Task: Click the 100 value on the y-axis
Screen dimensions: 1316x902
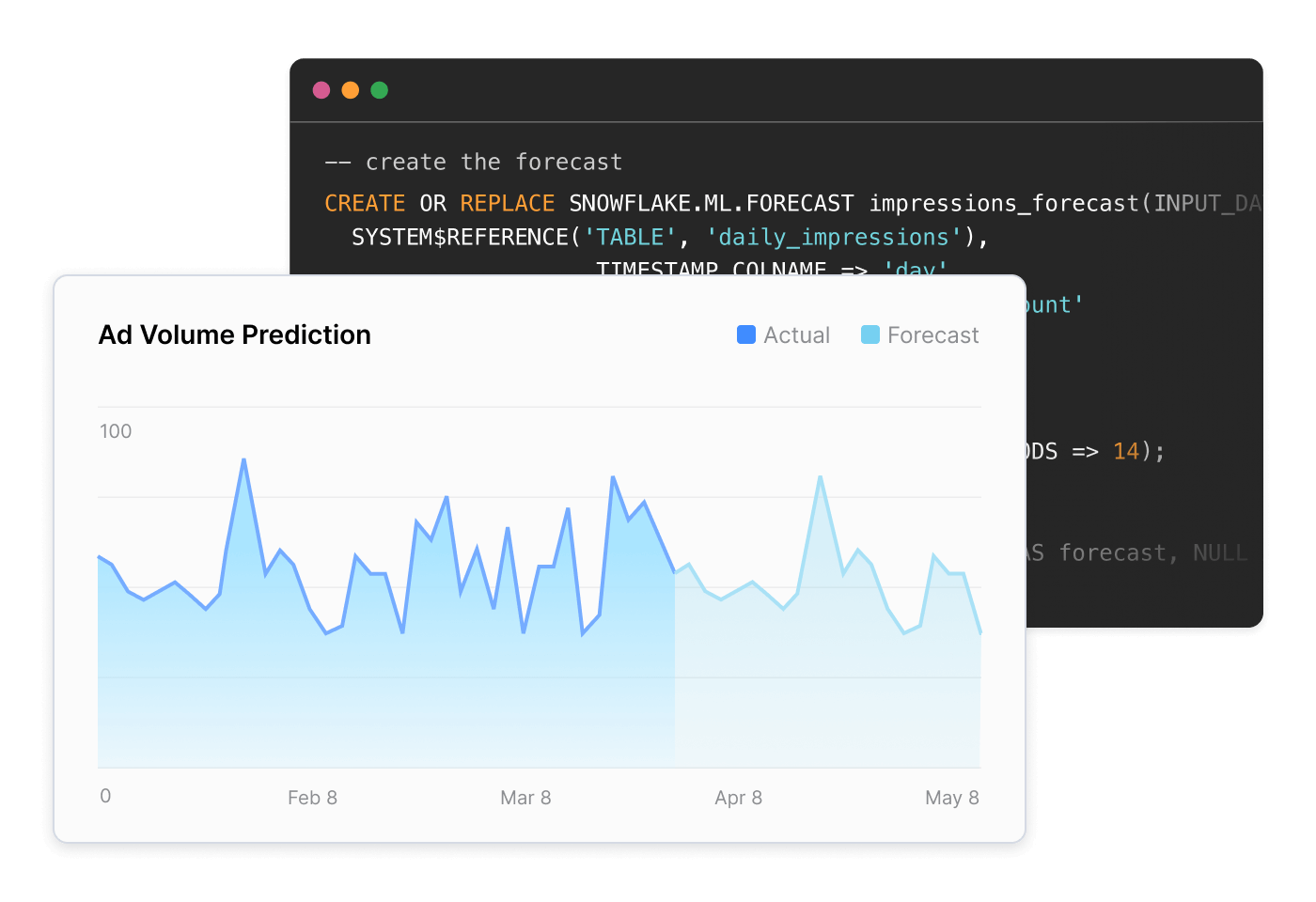Action: (x=115, y=431)
